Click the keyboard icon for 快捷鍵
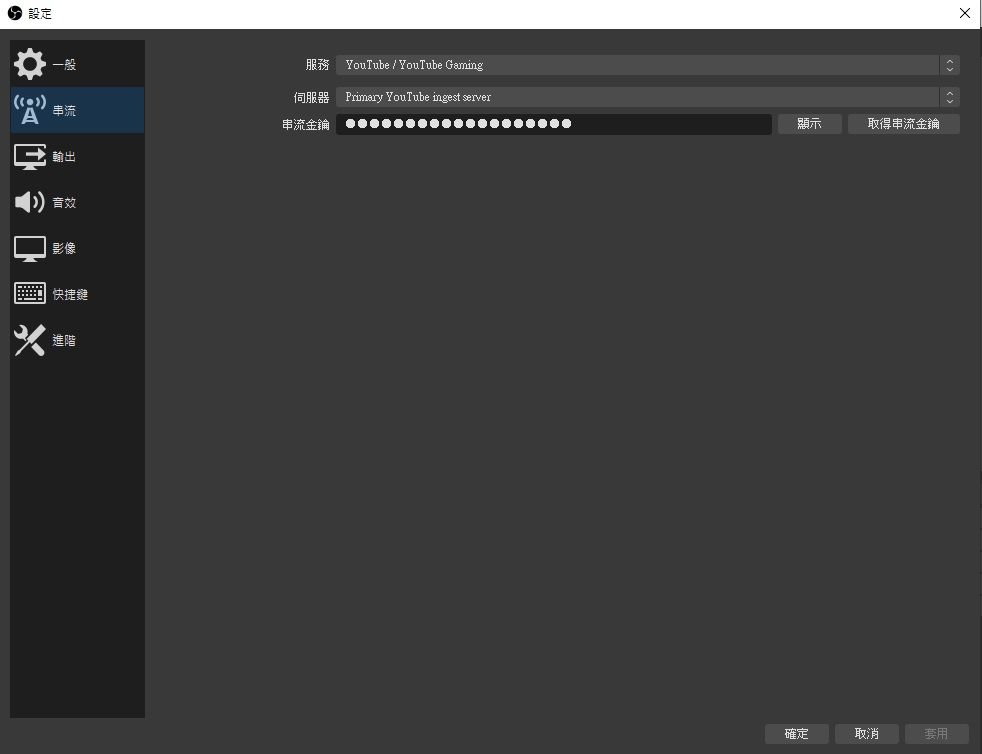Image resolution: width=982 pixels, height=754 pixels. (x=30, y=294)
